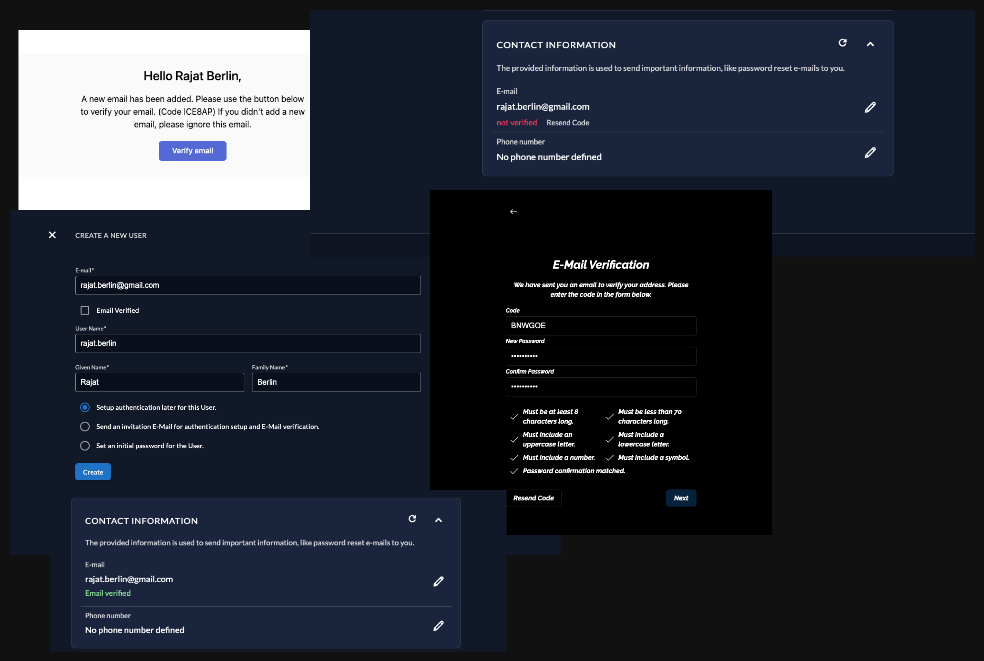The height and width of the screenshot is (661, 984).
Task: Click the green Email verified status text
Action: (x=108, y=593)
